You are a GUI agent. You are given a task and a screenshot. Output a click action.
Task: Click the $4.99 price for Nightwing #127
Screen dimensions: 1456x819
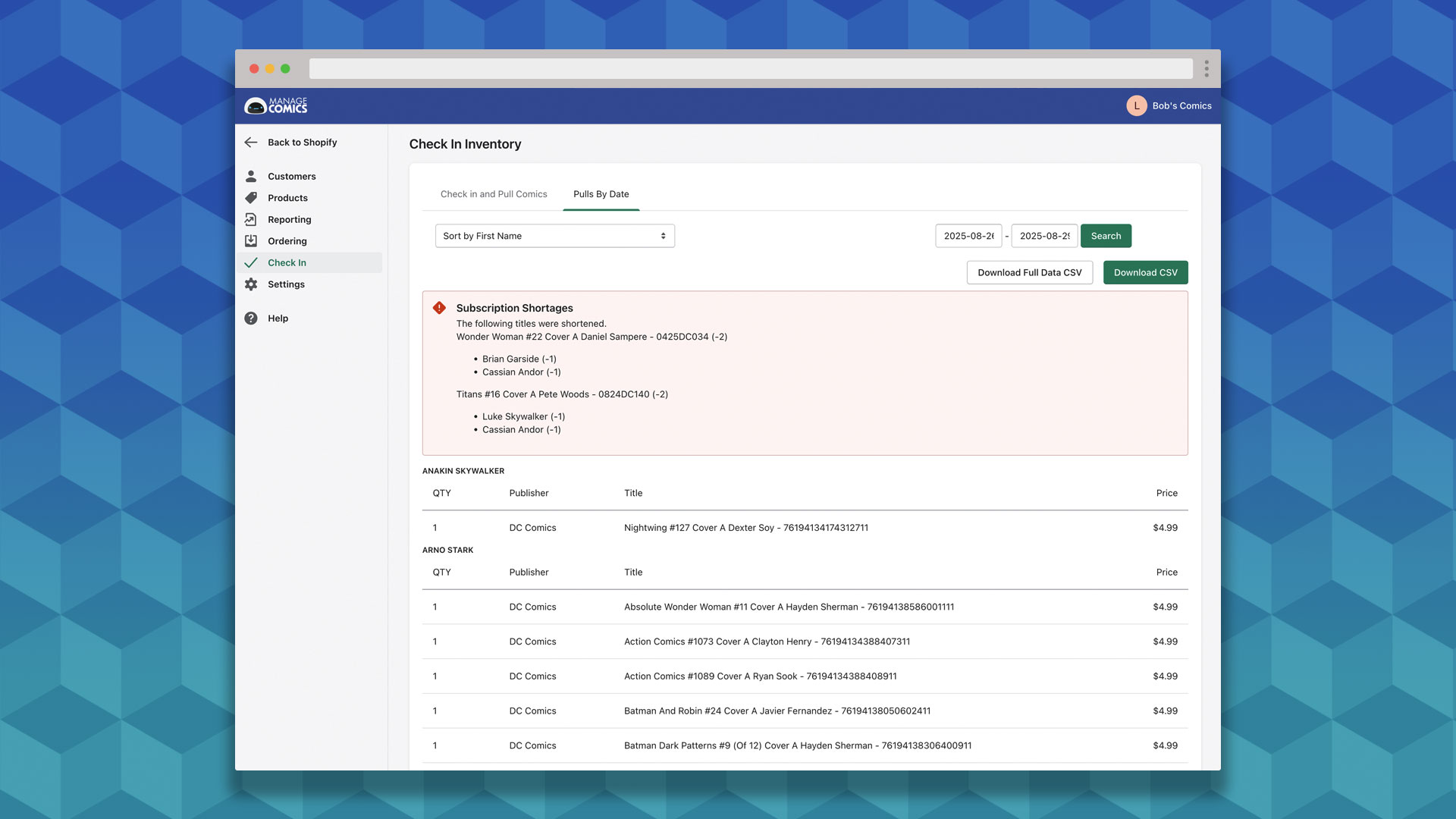point(1165,528)
